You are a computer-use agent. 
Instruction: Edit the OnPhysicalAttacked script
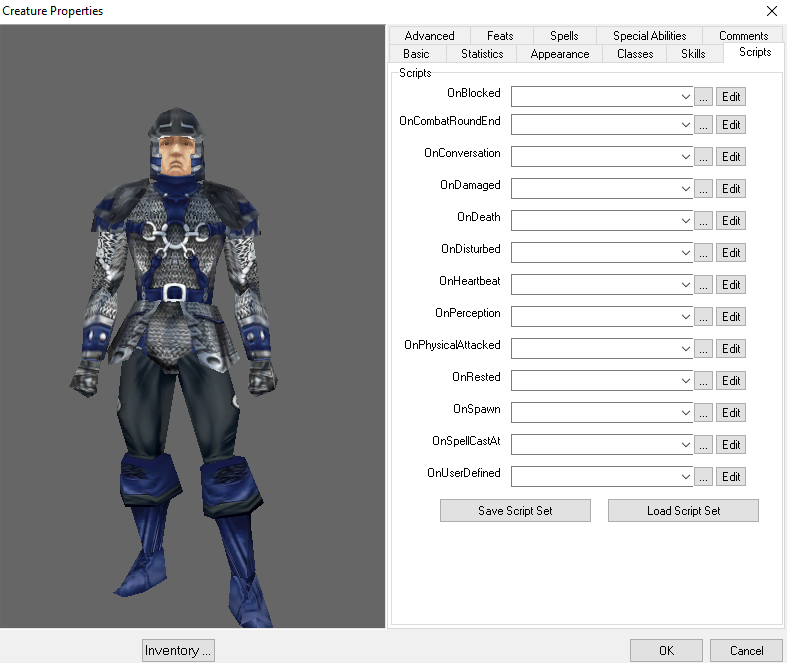pyautogui.click(x=731, y=349)
